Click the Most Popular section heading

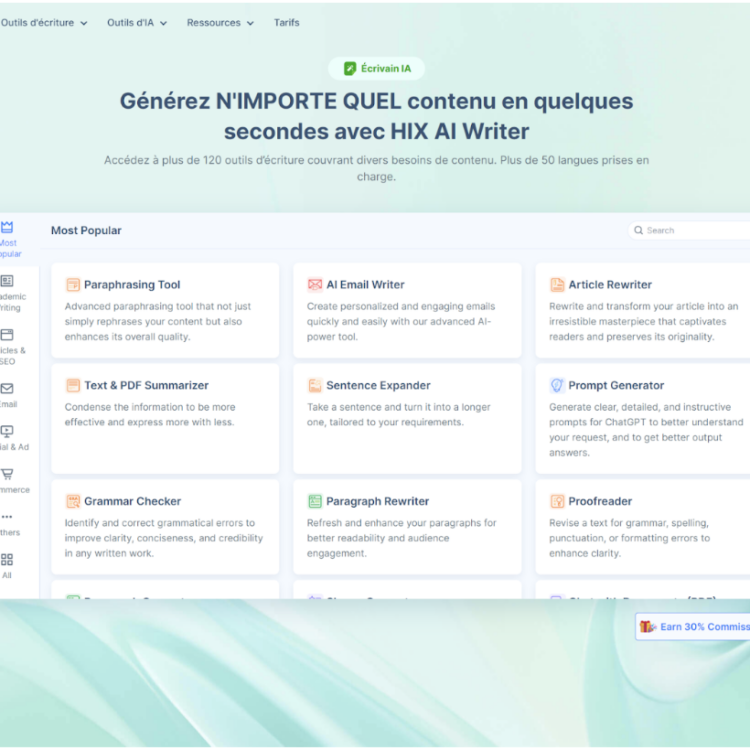86,231
